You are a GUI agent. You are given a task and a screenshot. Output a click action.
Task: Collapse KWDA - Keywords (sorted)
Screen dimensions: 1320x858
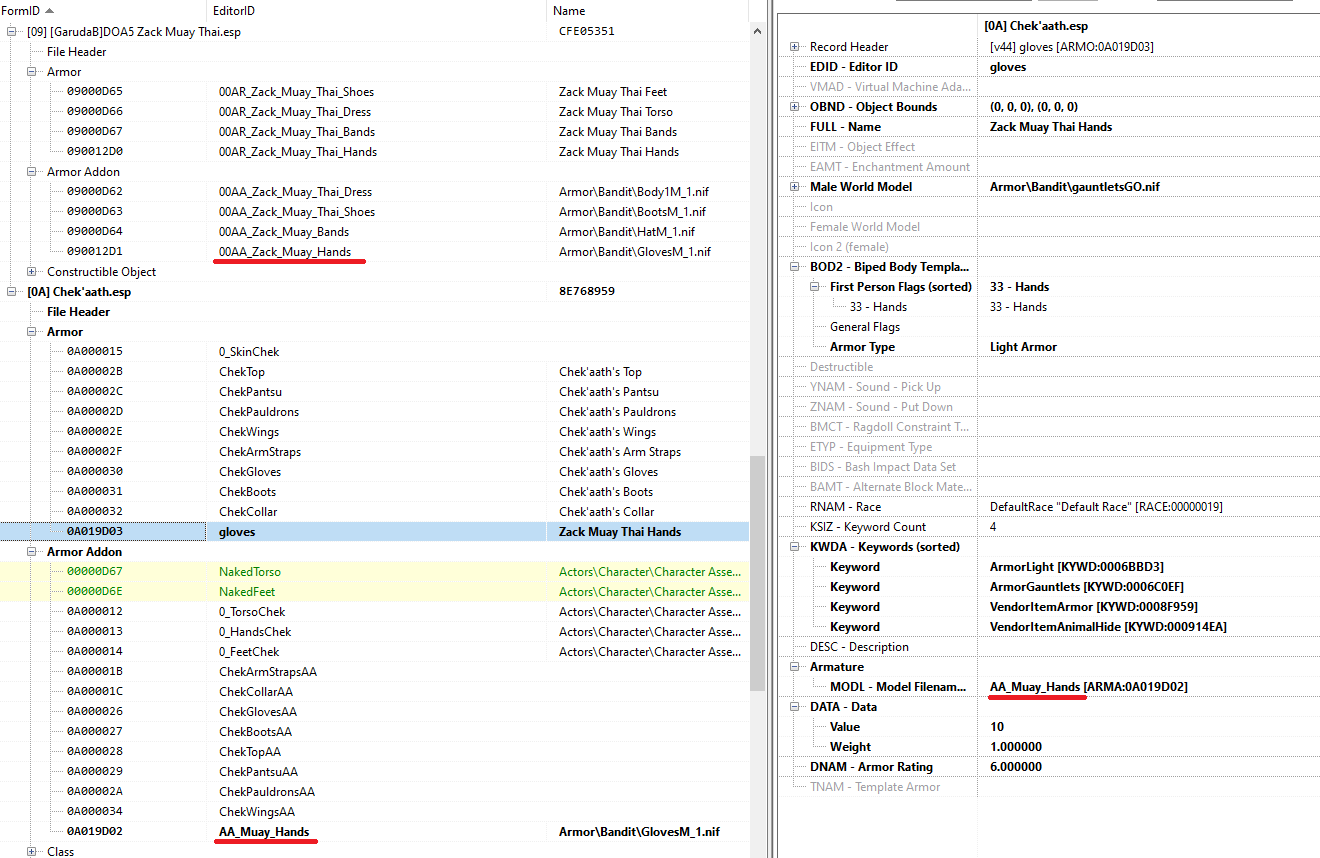794,547
